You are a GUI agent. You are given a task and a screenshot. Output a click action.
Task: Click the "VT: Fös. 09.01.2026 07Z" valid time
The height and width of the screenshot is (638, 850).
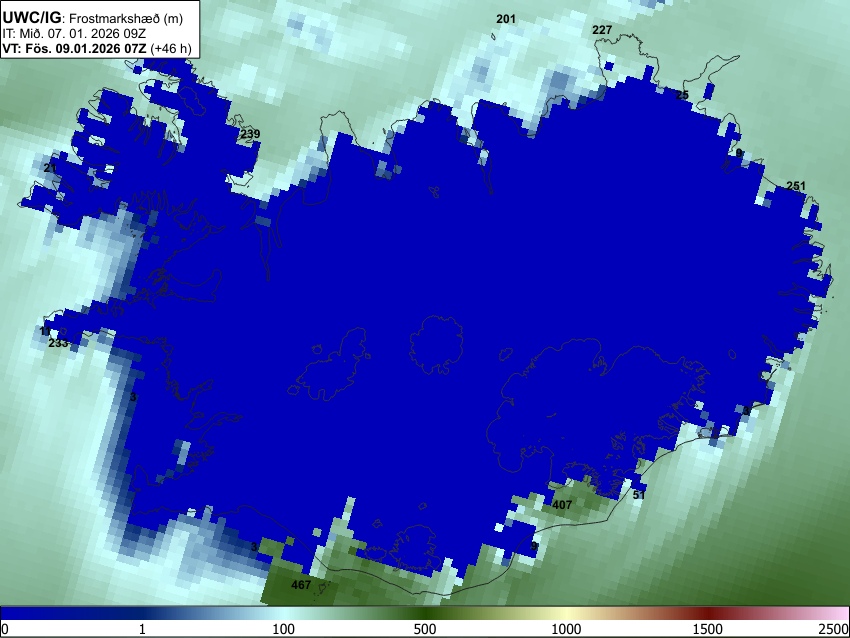pos(74,49)
